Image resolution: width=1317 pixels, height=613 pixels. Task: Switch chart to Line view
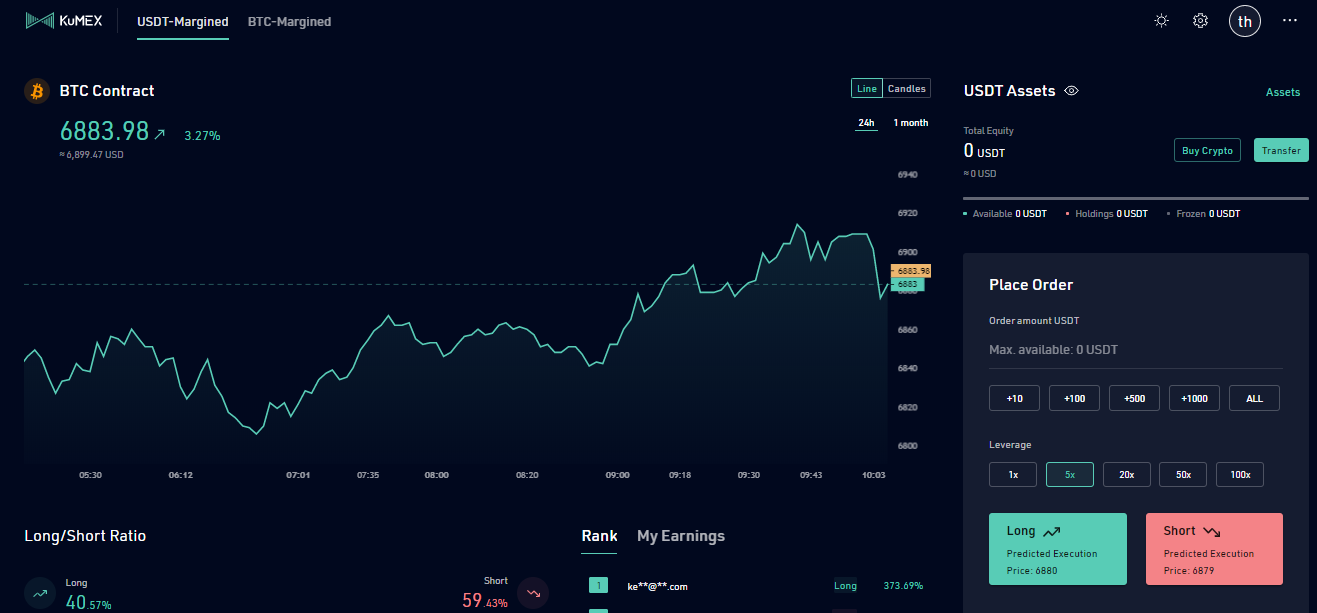867,89
